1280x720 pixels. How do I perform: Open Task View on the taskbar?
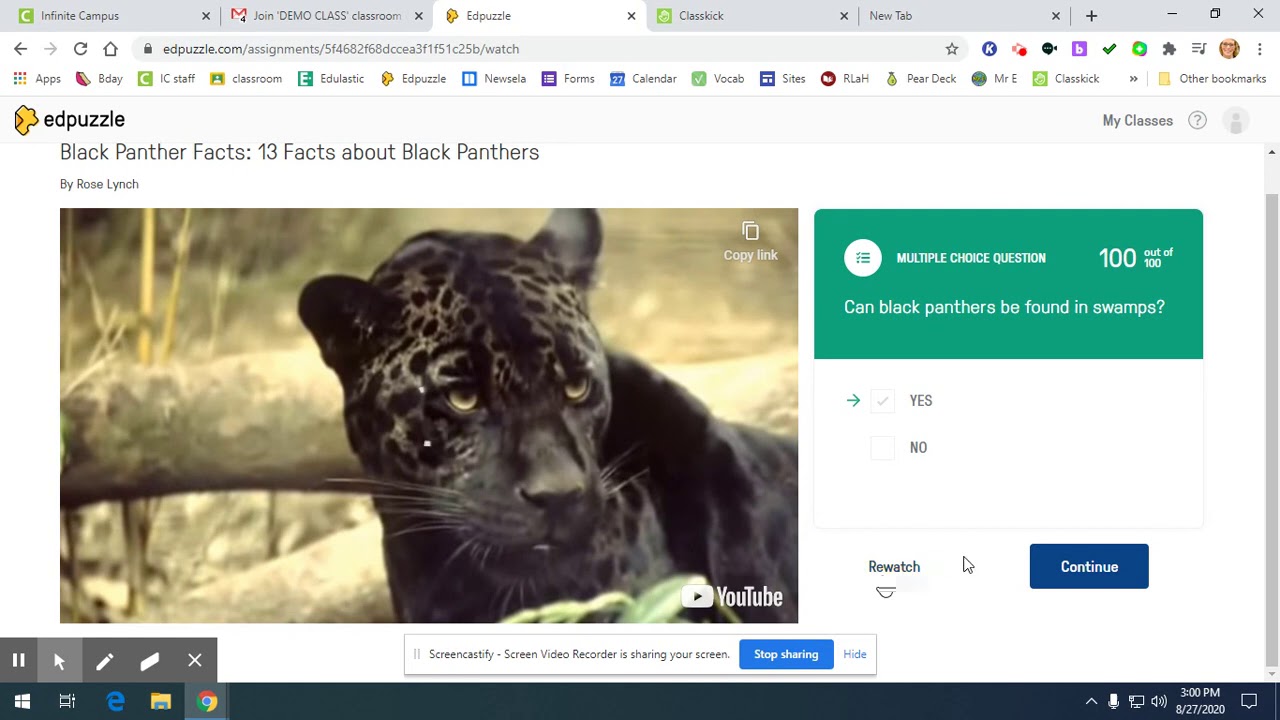(x=67, y=701)
